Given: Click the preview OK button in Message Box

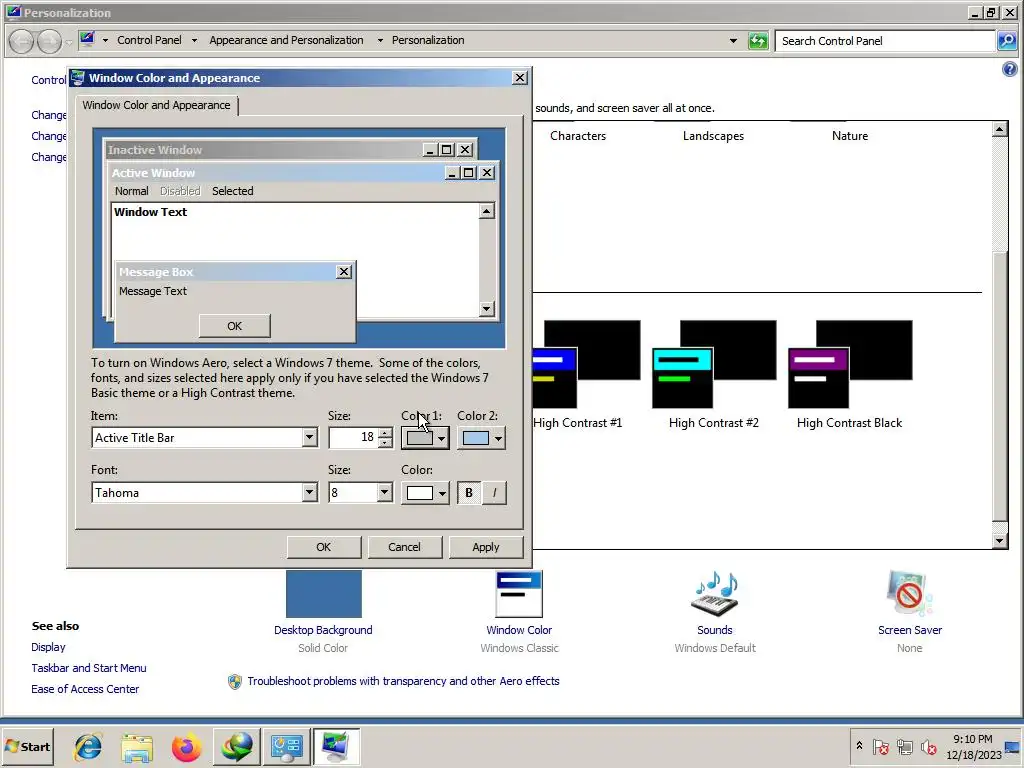Looking at the screenshot, I should point(234,326).
